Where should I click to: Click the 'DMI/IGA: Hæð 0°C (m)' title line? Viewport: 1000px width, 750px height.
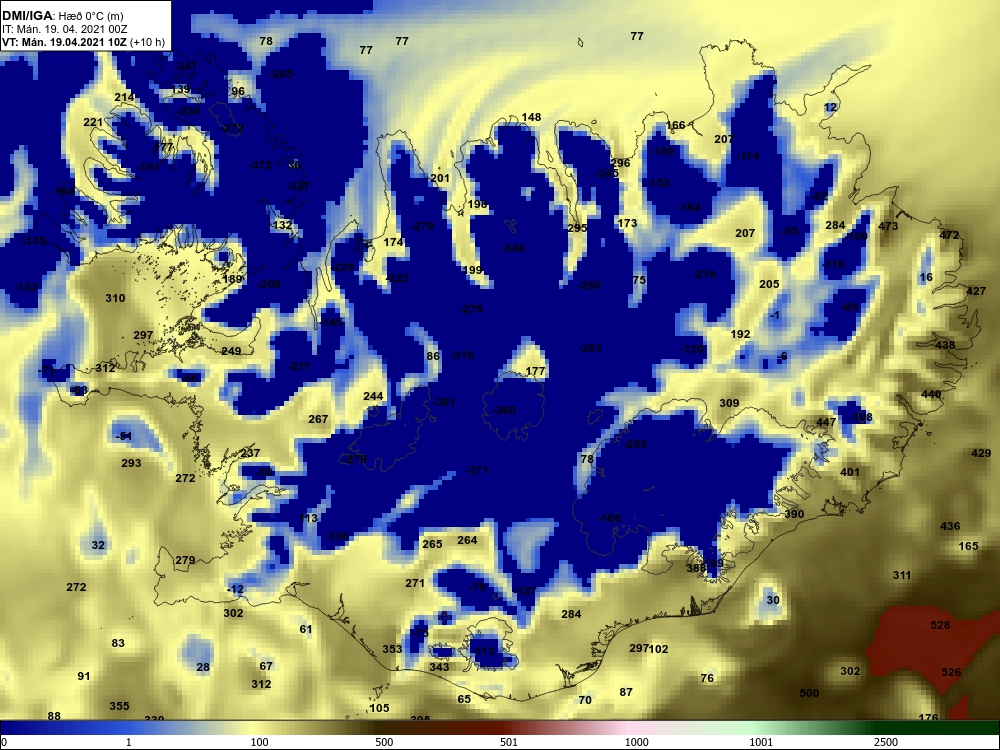62,16
